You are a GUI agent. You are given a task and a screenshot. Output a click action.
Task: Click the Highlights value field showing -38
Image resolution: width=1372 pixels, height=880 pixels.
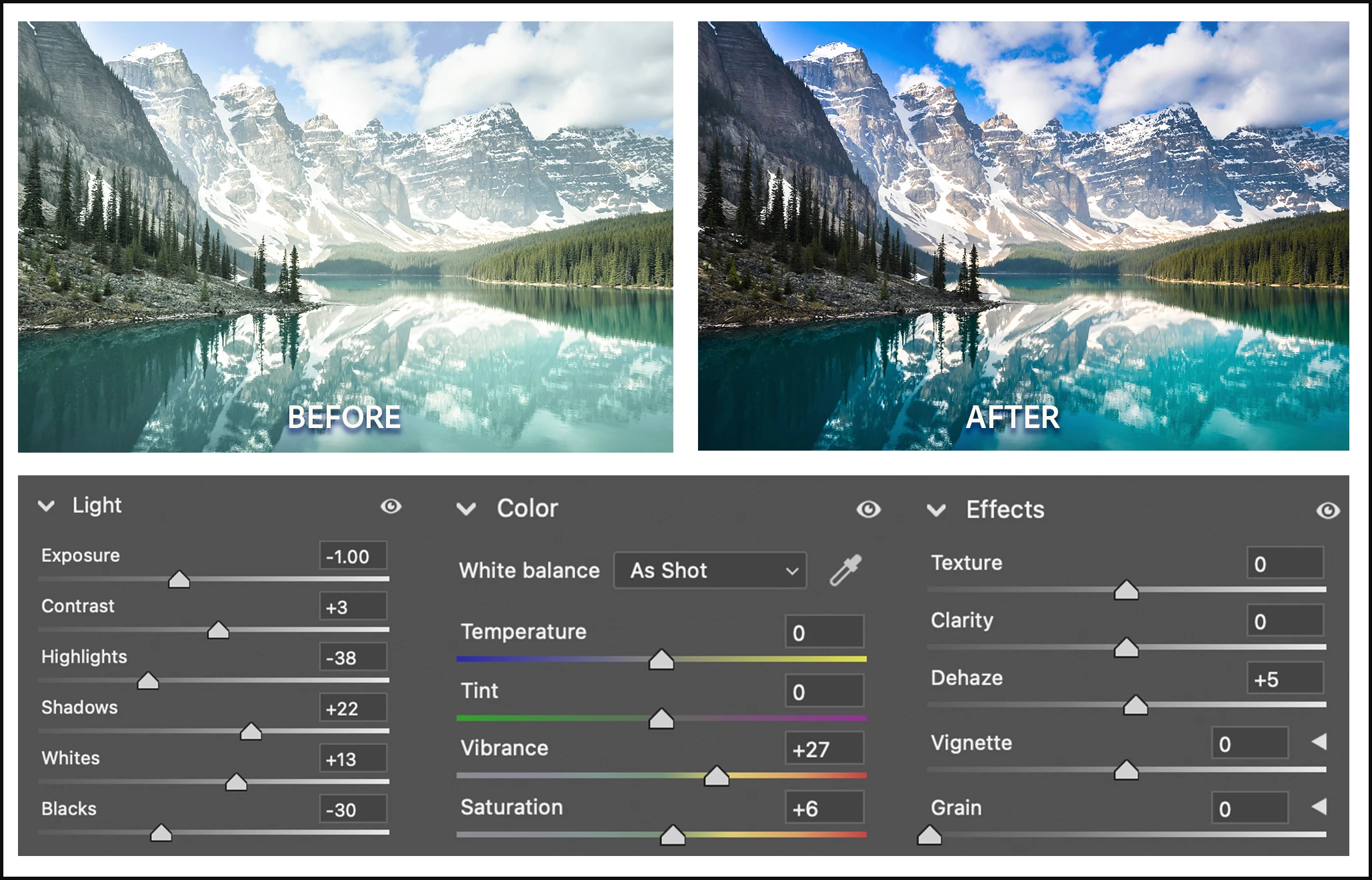point(353,658)
